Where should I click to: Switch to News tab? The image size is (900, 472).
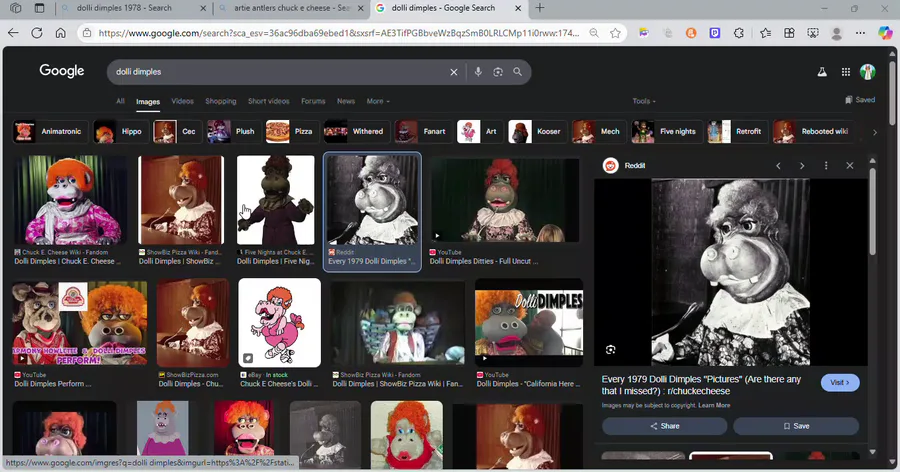tap(346, 101)
